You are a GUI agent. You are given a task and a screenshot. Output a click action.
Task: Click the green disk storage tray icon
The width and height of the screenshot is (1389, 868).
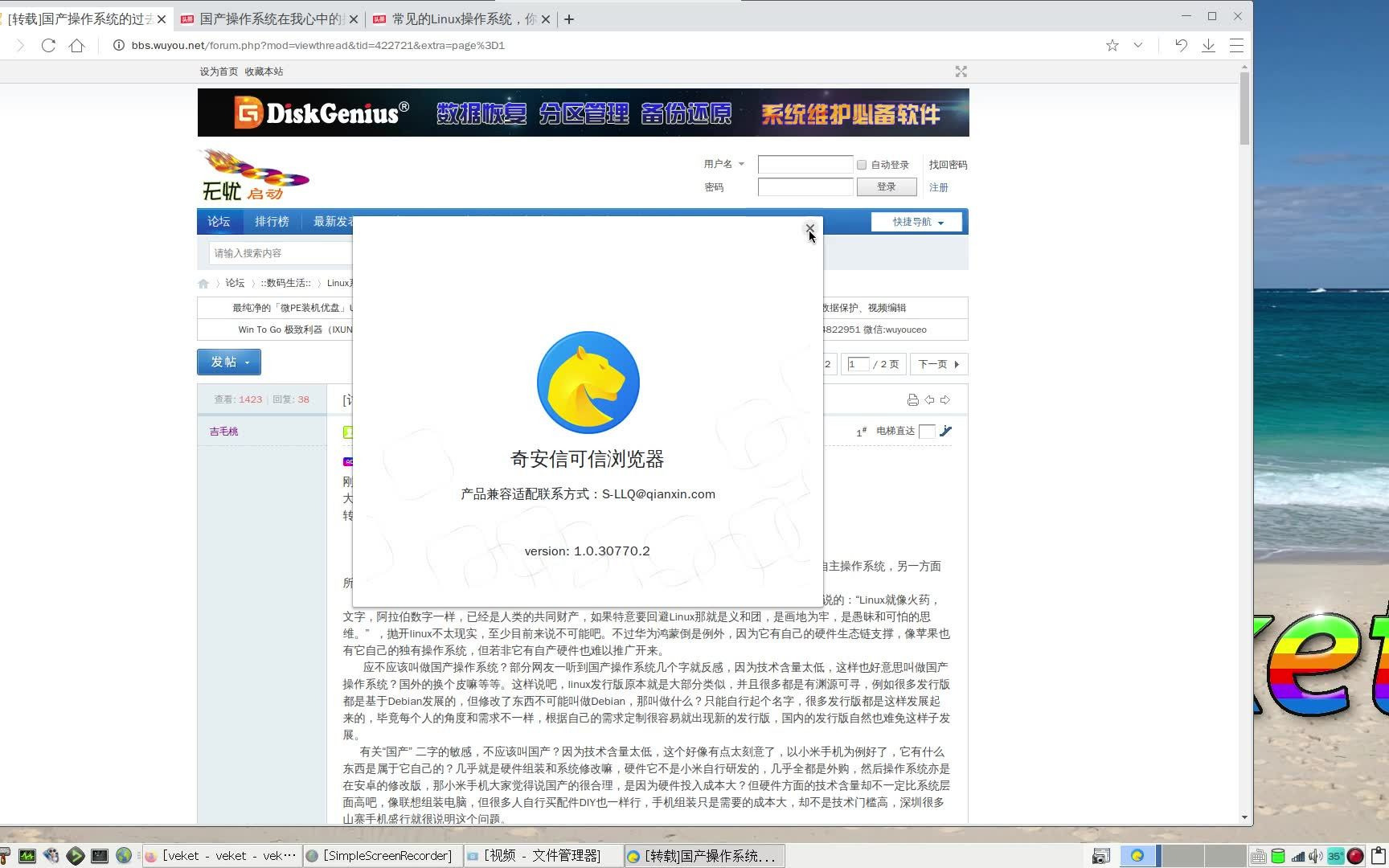tap(1278, 856)
